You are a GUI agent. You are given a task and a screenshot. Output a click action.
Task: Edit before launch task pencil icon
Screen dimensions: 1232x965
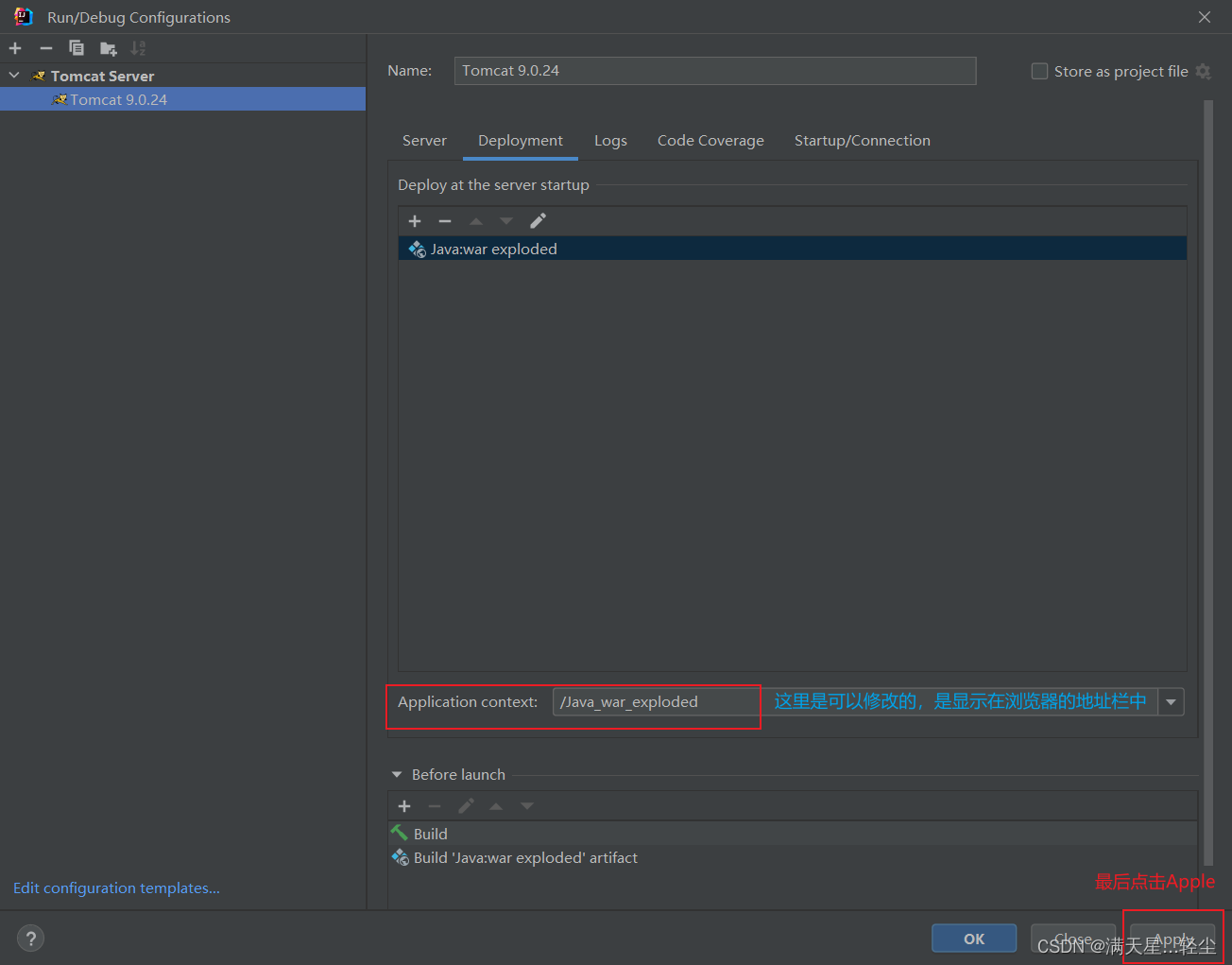pyautogui.click(x=466, y=806)
